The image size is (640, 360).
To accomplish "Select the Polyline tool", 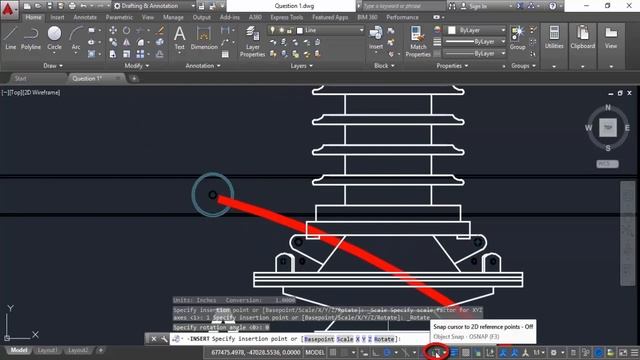I will [31, 38].
